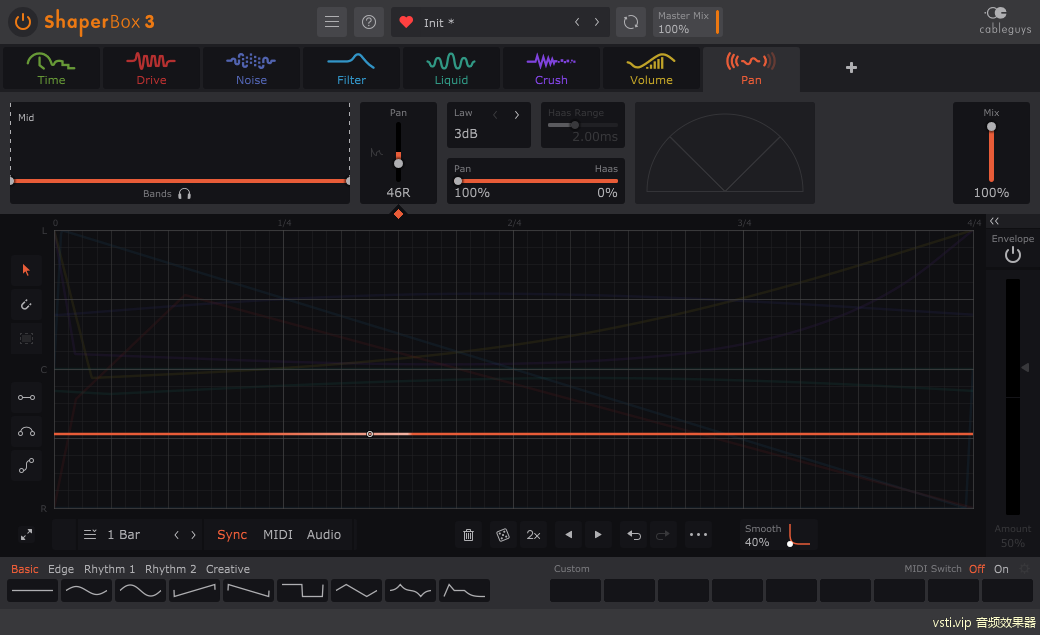Select the pen draw tool
1040x635 pixels.
[x=27, y=305]
